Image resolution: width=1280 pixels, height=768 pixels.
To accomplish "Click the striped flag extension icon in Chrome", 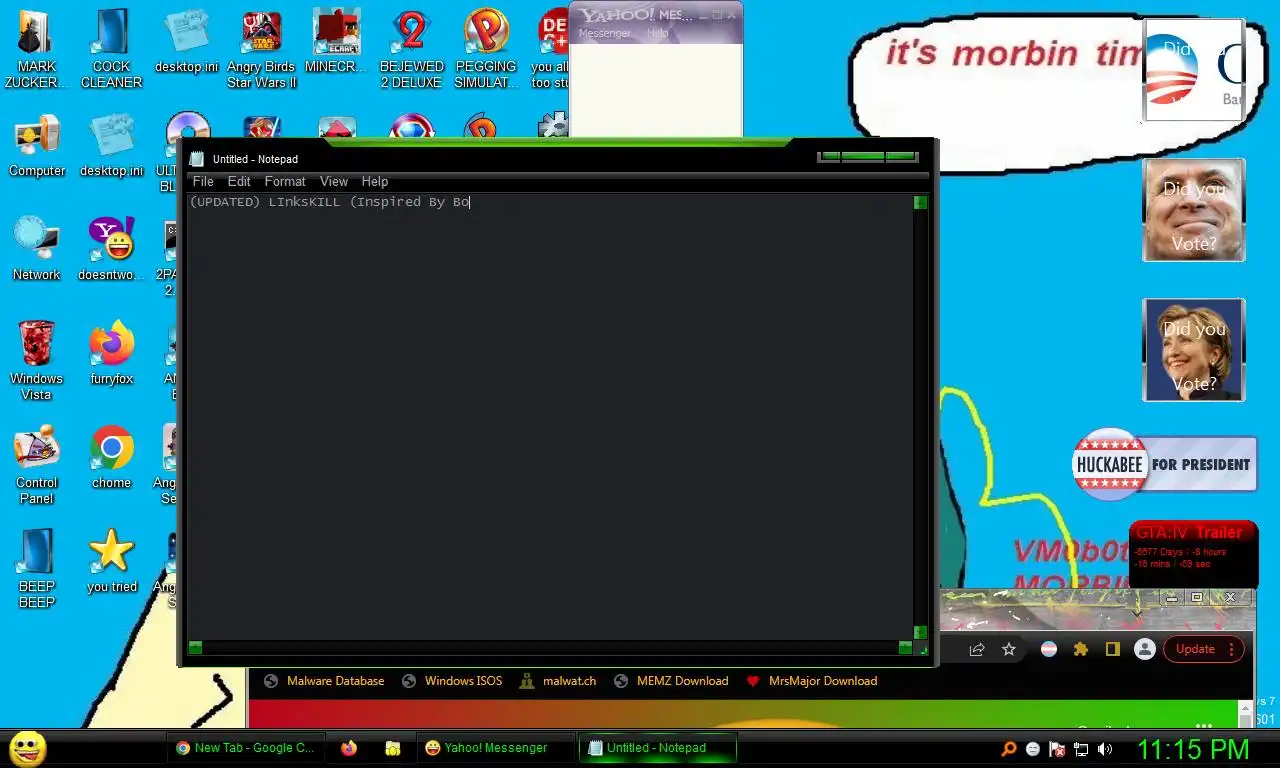I will pyautogui.click(x=1049, y=649).
